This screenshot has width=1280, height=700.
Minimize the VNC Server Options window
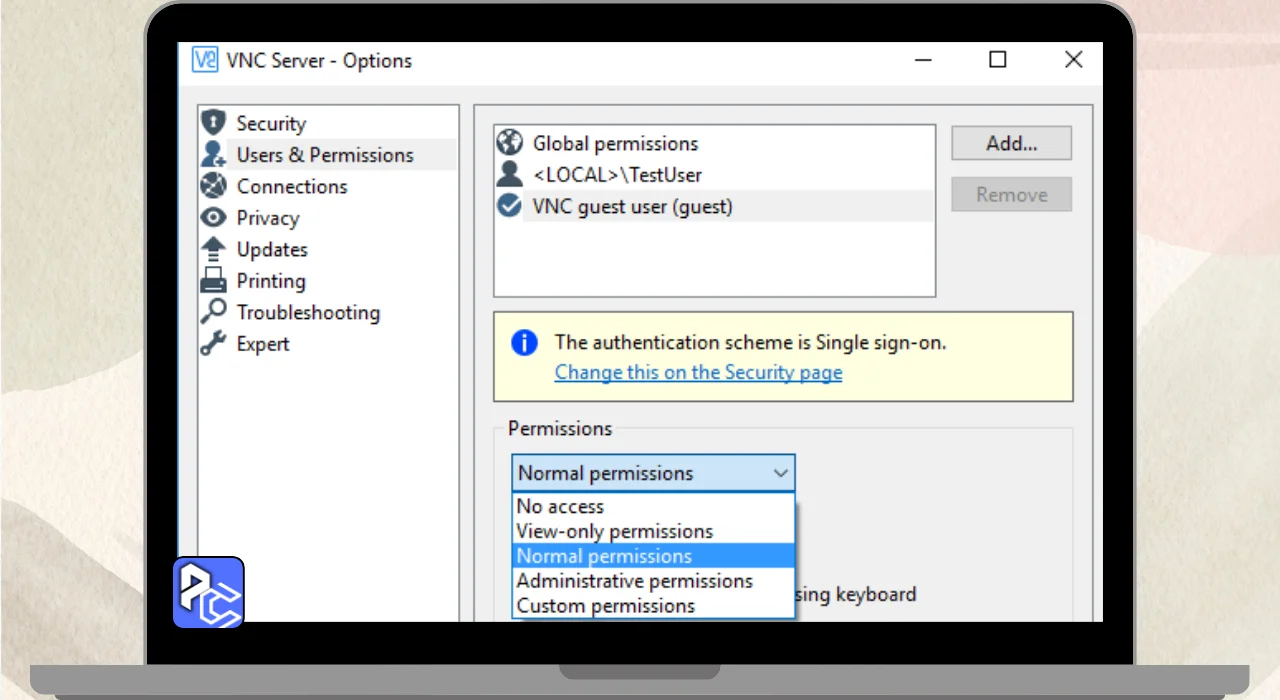[921, 60]
